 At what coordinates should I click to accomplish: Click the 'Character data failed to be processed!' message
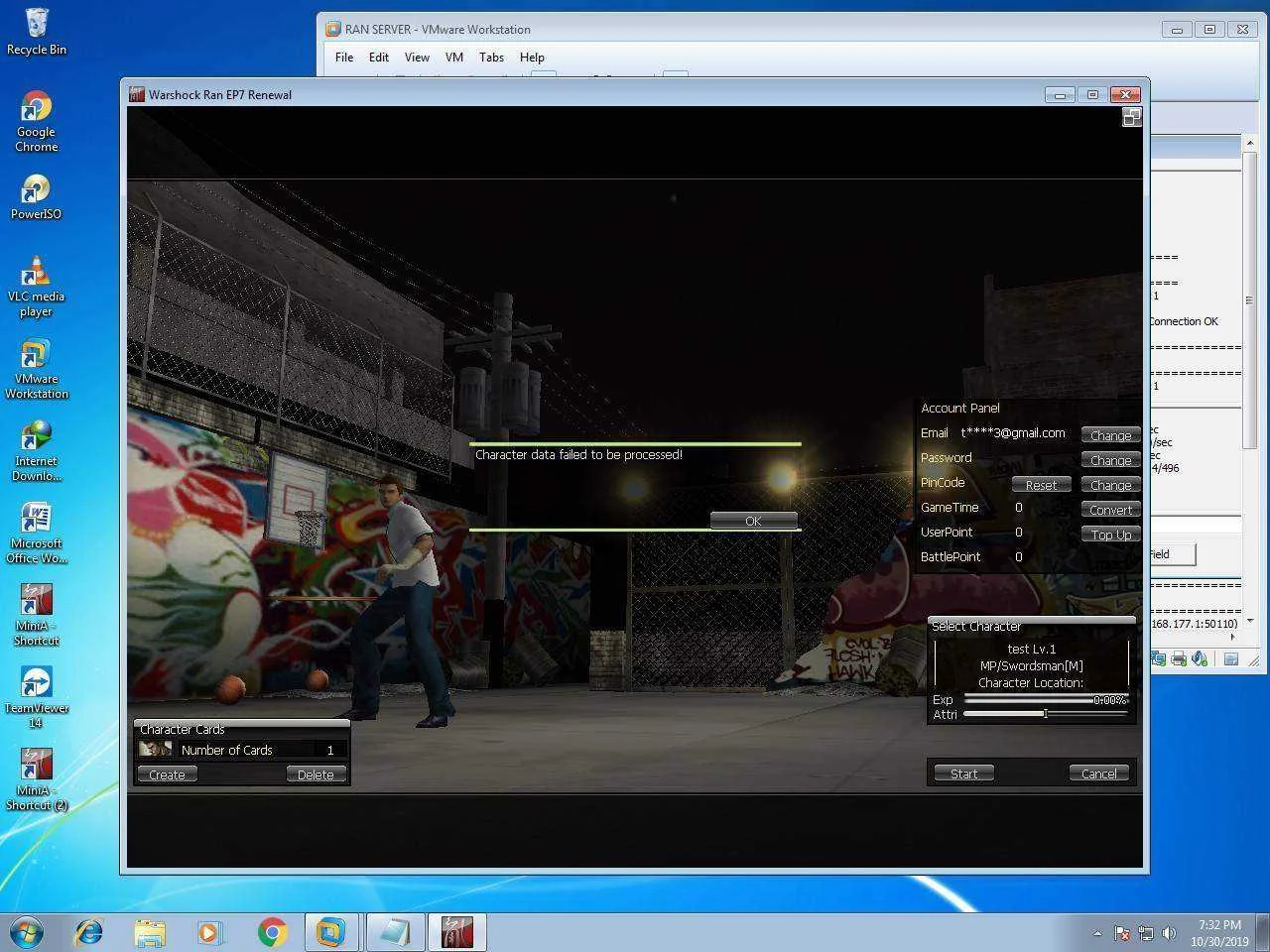click(578, 455)
